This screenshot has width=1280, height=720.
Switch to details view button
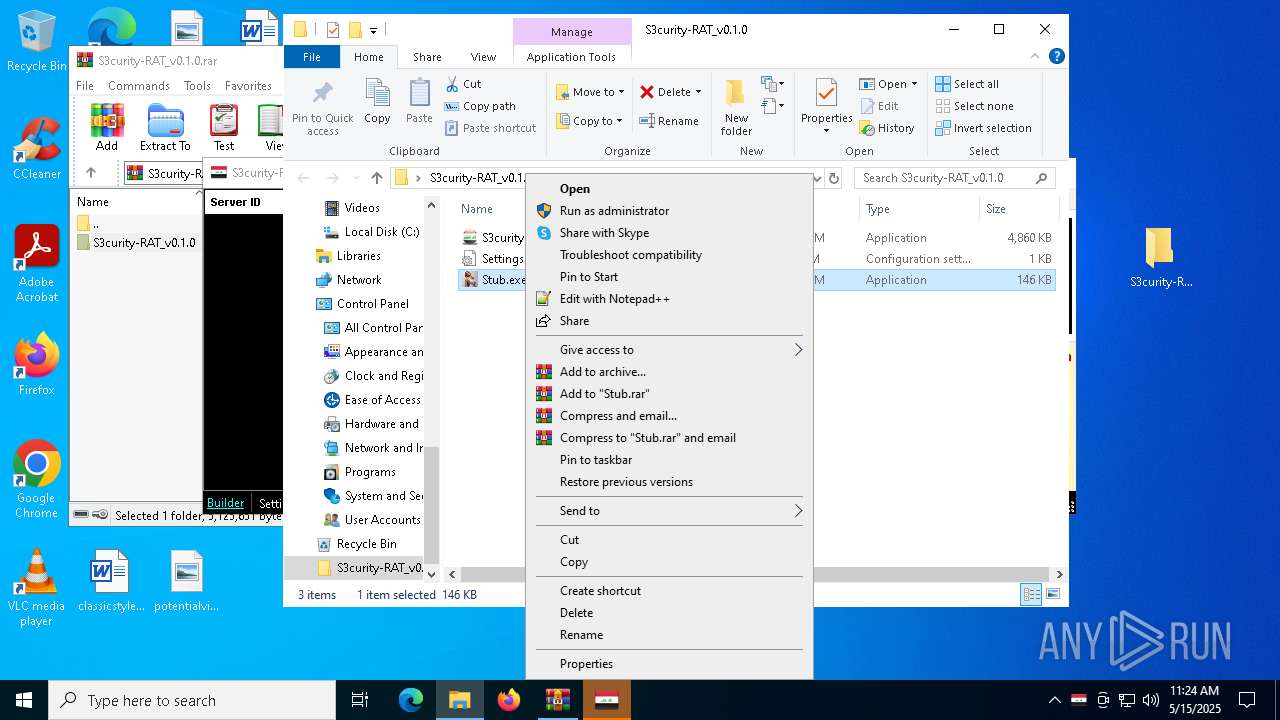[1031, 595]
